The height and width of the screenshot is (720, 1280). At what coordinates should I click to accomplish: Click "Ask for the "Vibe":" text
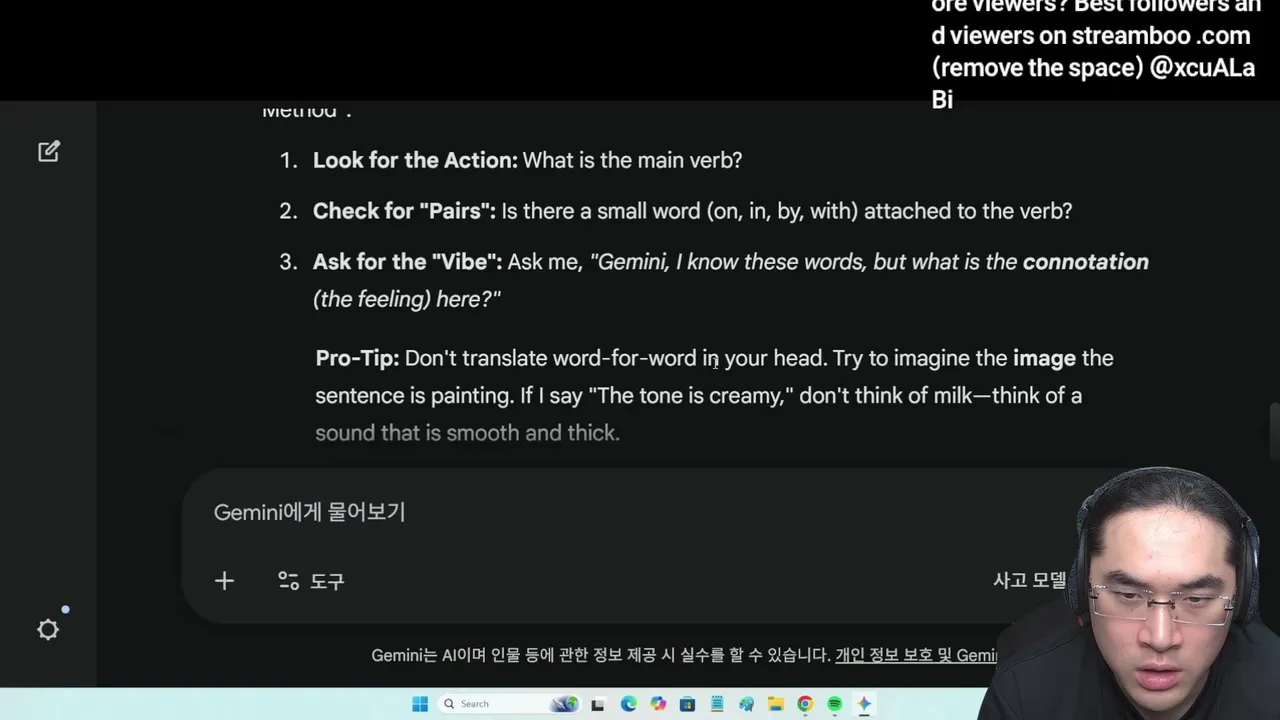(x=407, y=262)
